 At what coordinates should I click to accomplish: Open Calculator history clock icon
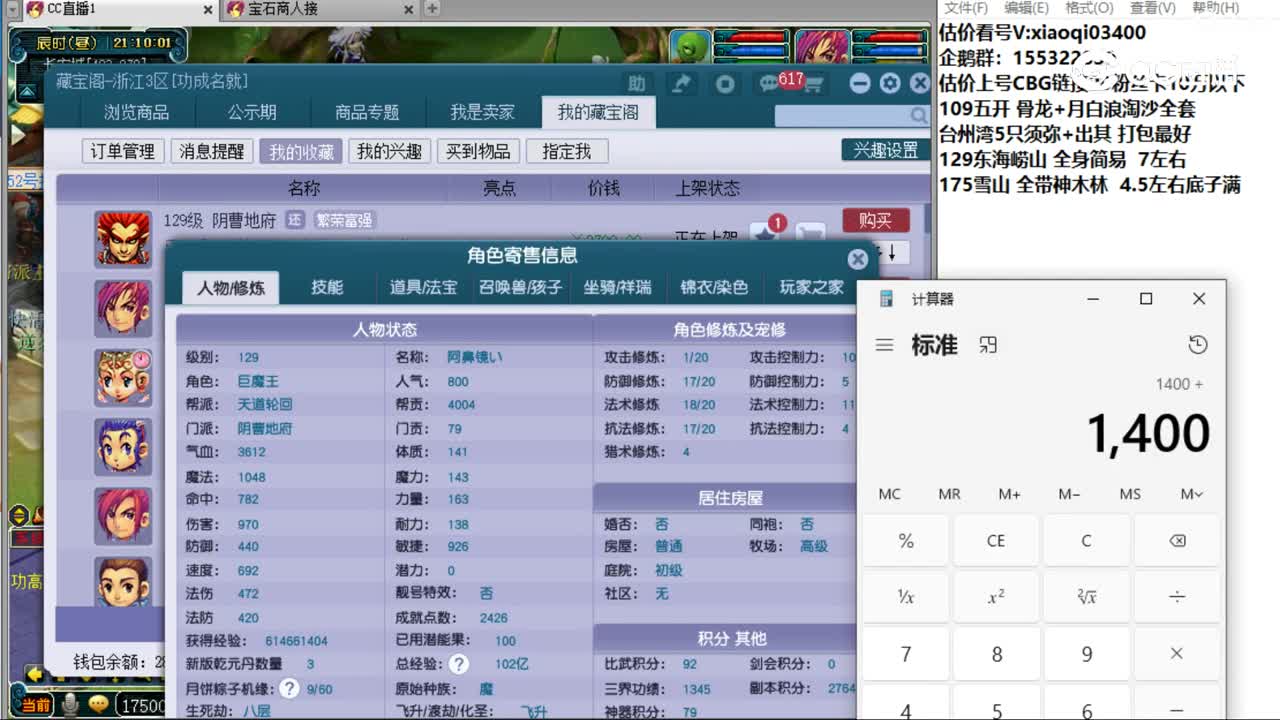[x=1198, y=344]
